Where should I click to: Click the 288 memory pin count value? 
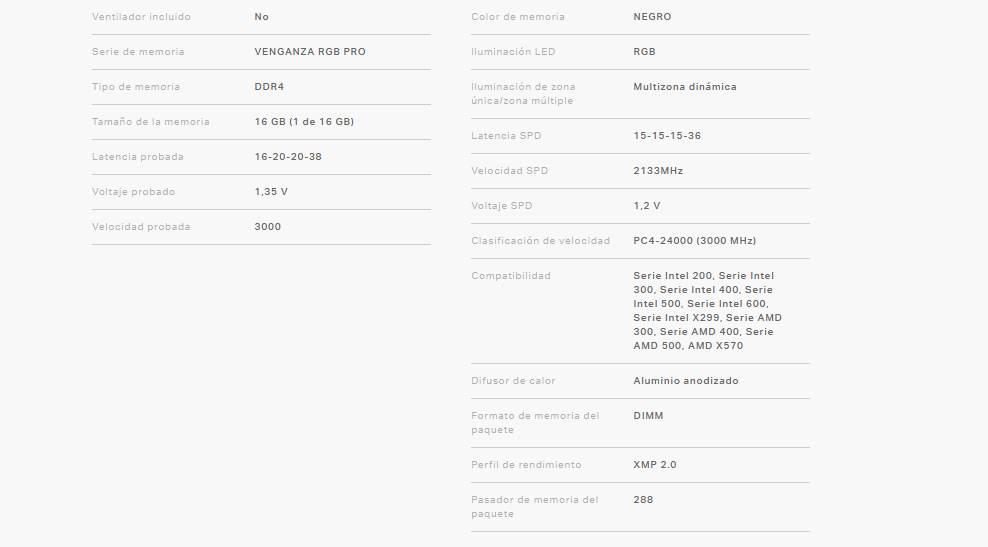point(643,500)
